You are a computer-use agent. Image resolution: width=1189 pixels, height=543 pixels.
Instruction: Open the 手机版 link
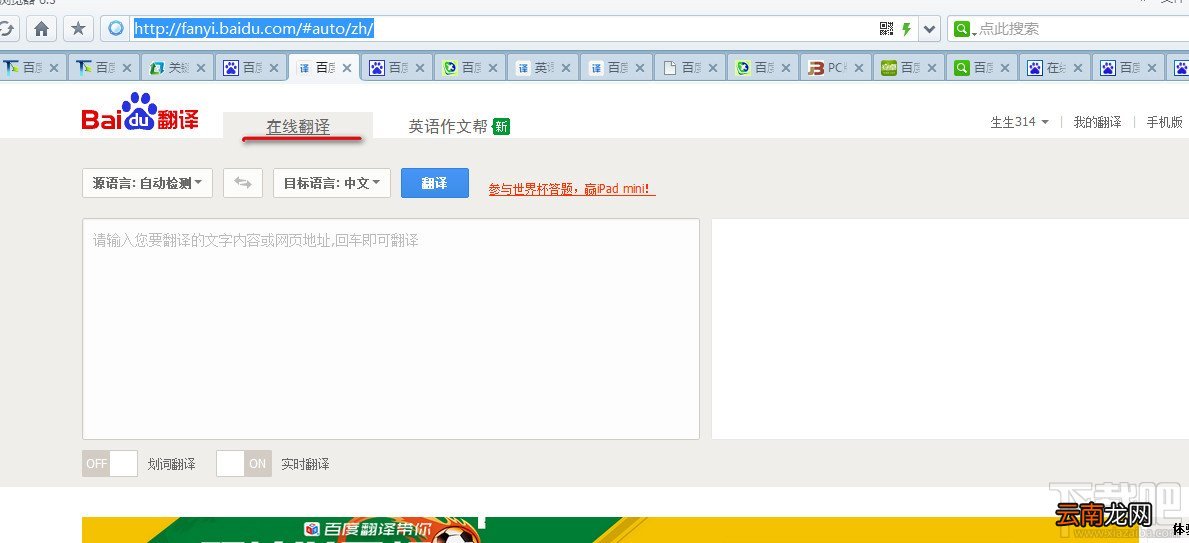click(1164, 122)
